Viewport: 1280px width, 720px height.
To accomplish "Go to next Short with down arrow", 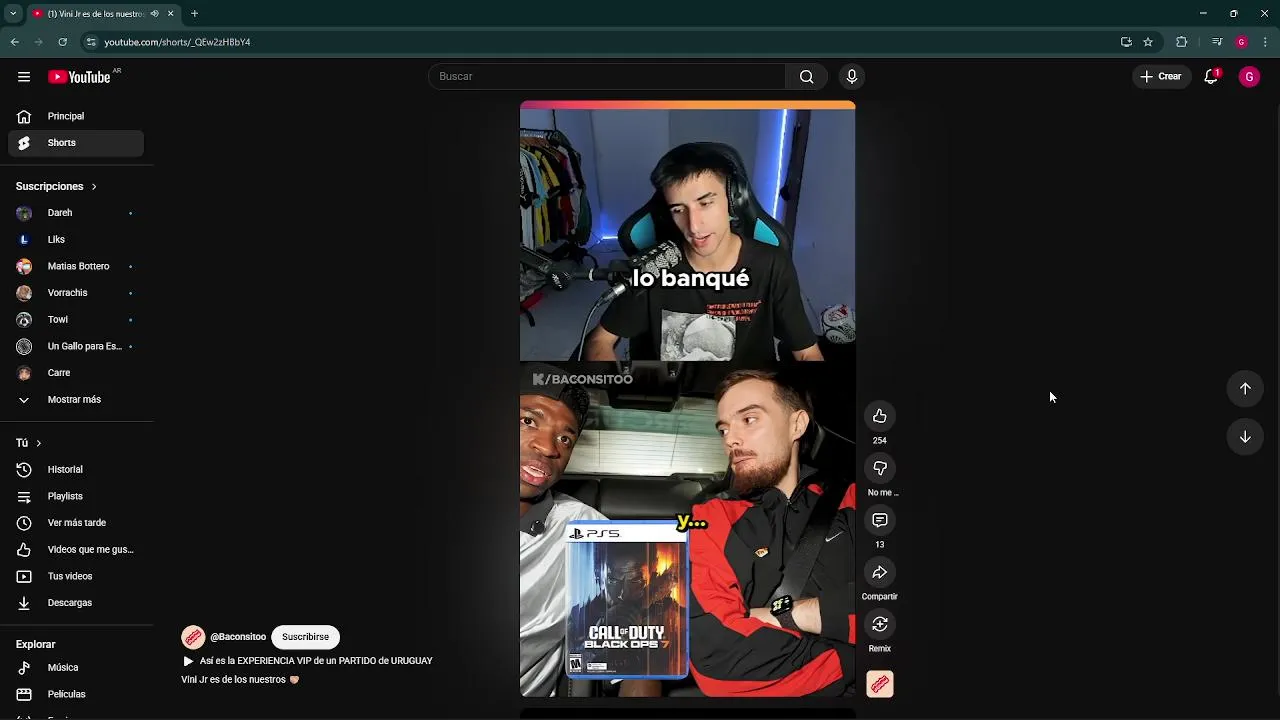I will coord(1245,437).
